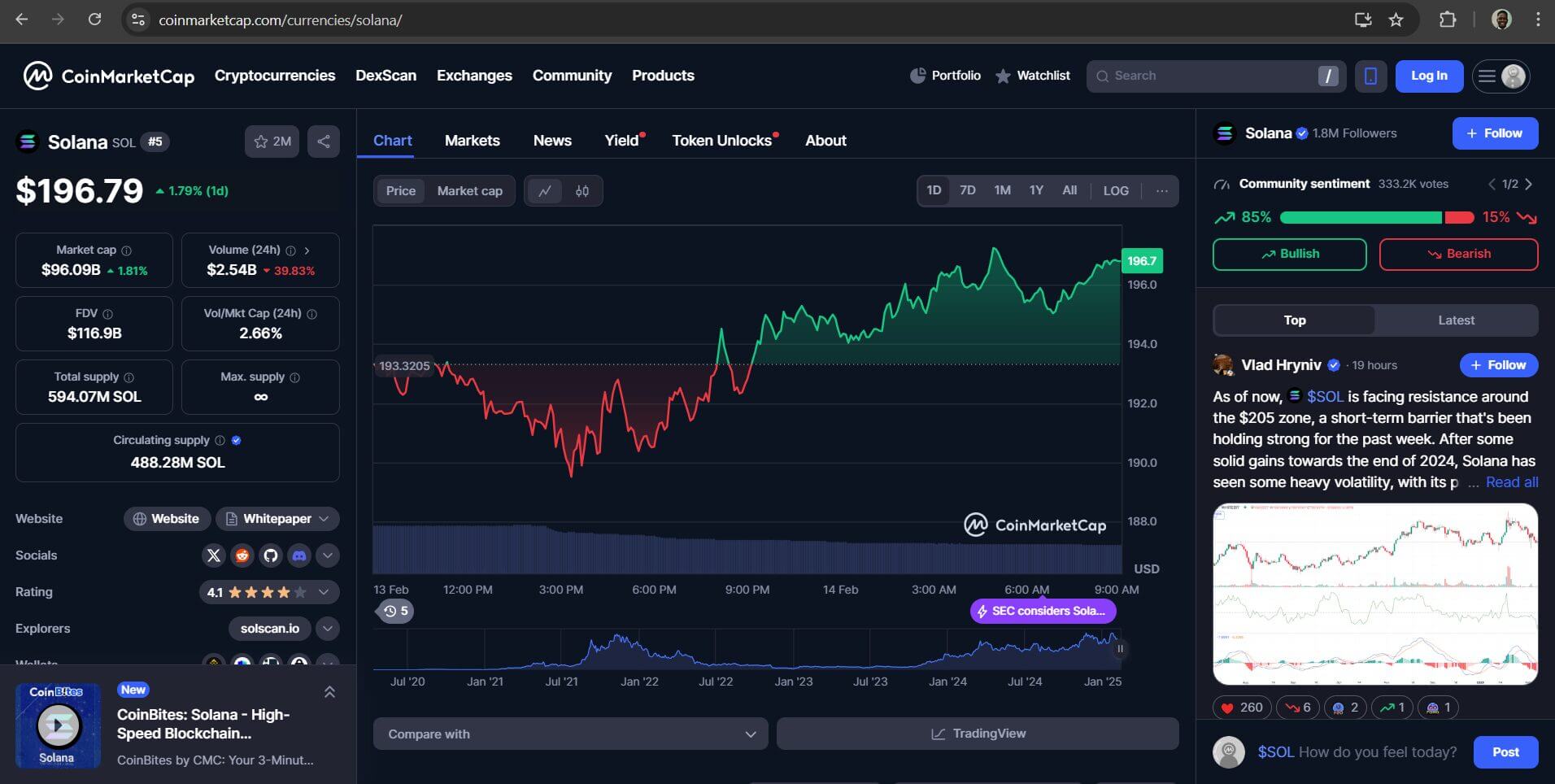
Task: Open Solana's Reddit social icon
Action: pyautogui.click(x=242, y=555)
